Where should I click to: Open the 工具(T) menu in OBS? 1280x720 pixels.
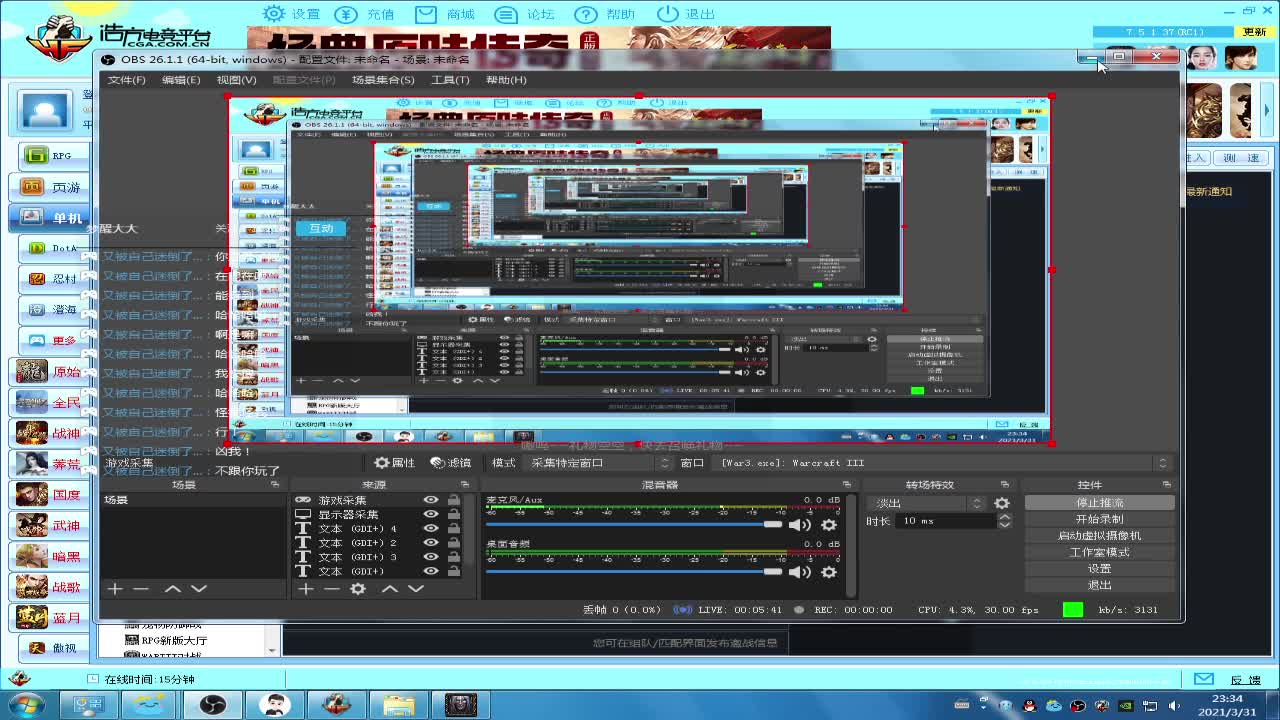450,80
